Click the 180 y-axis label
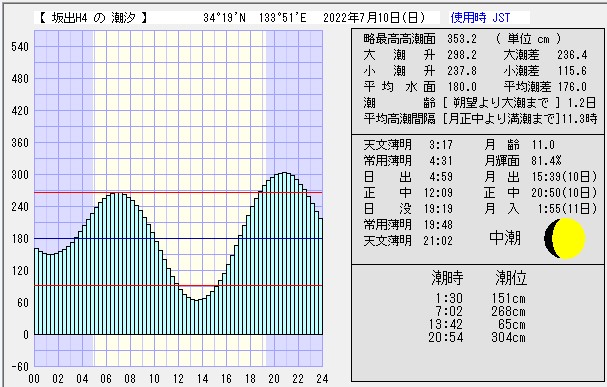Viewport: 607px width, 387px height. [21, 239]
